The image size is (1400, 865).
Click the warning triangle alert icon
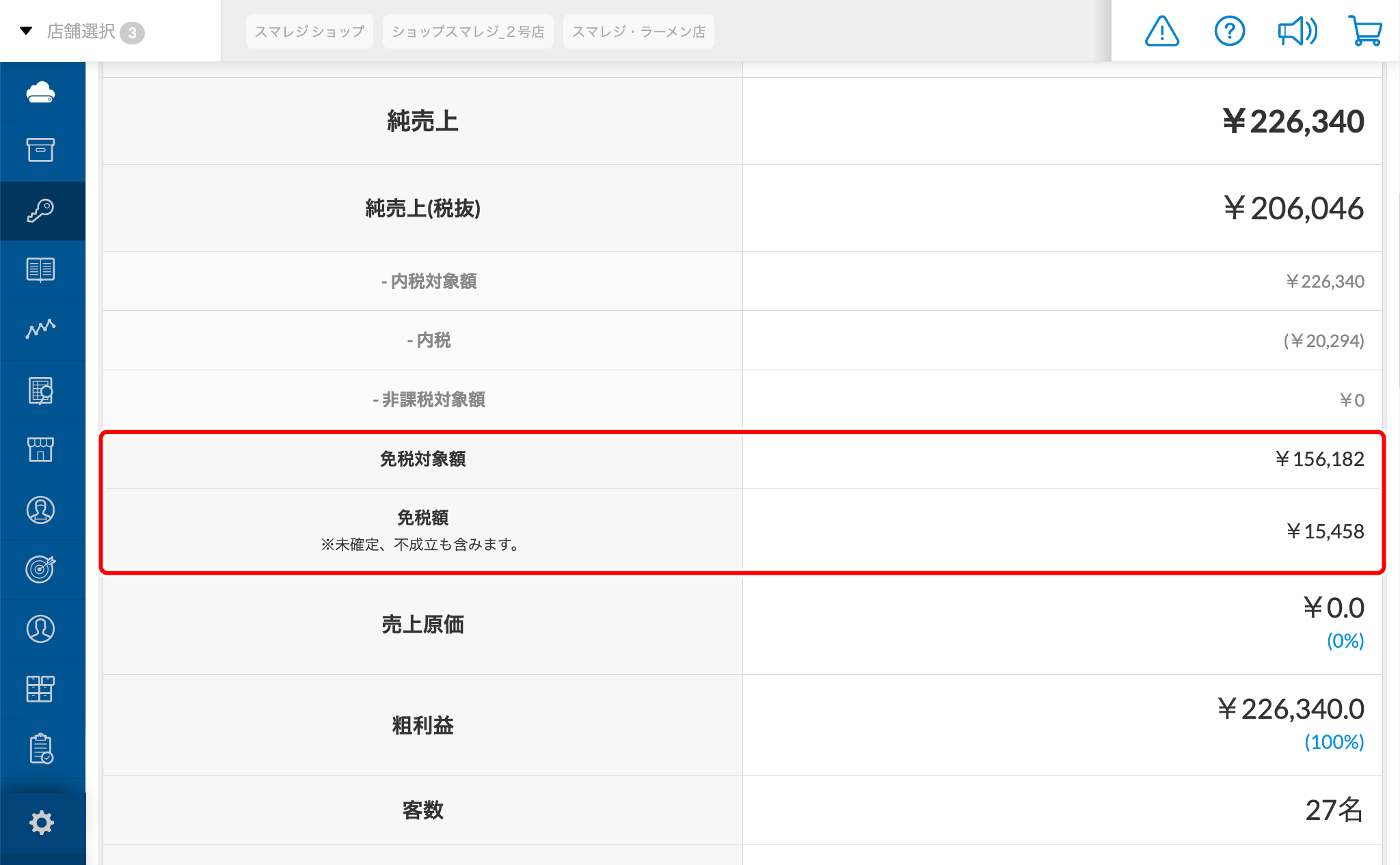click(1162, 31)
